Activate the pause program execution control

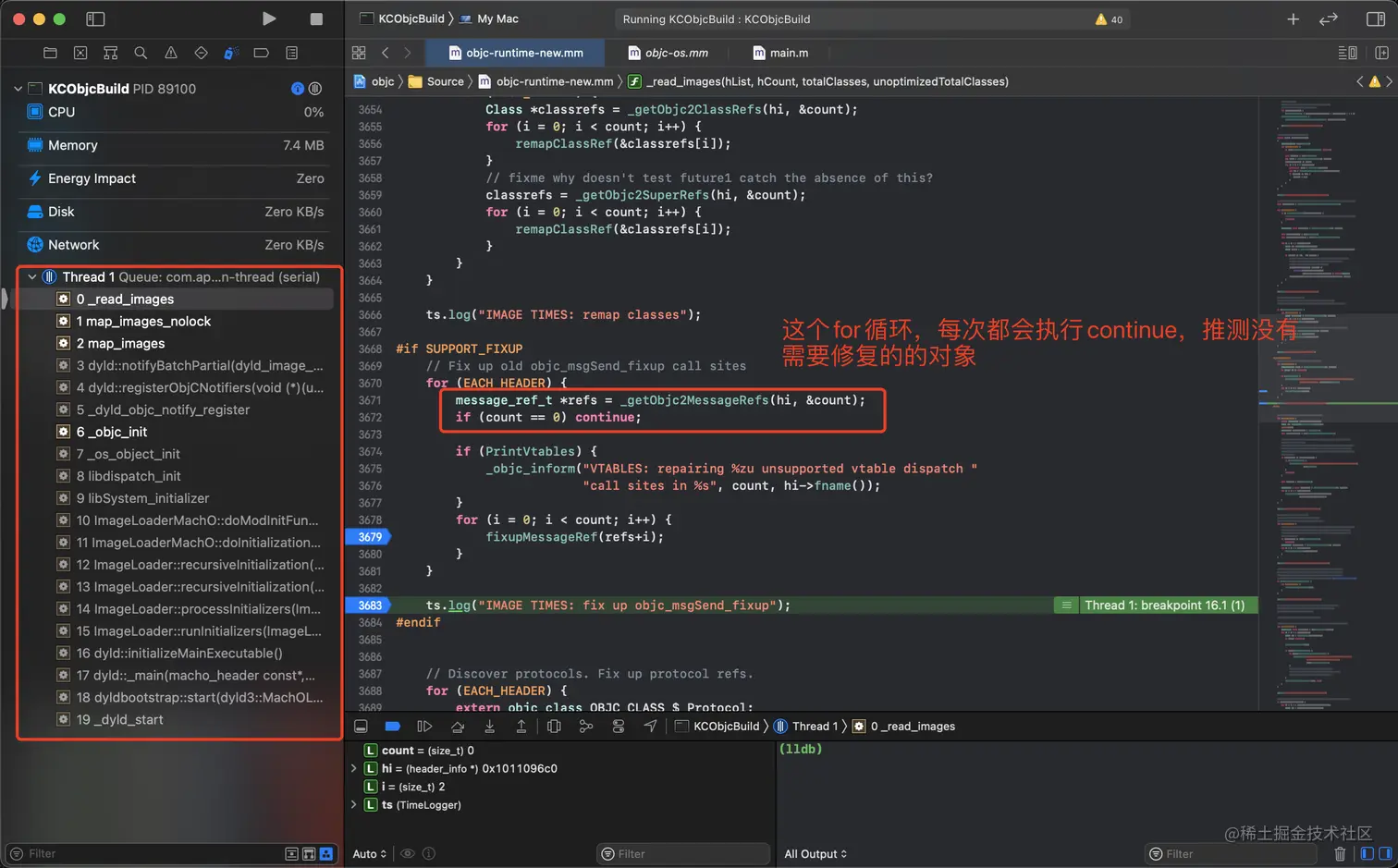coord(423,727)
